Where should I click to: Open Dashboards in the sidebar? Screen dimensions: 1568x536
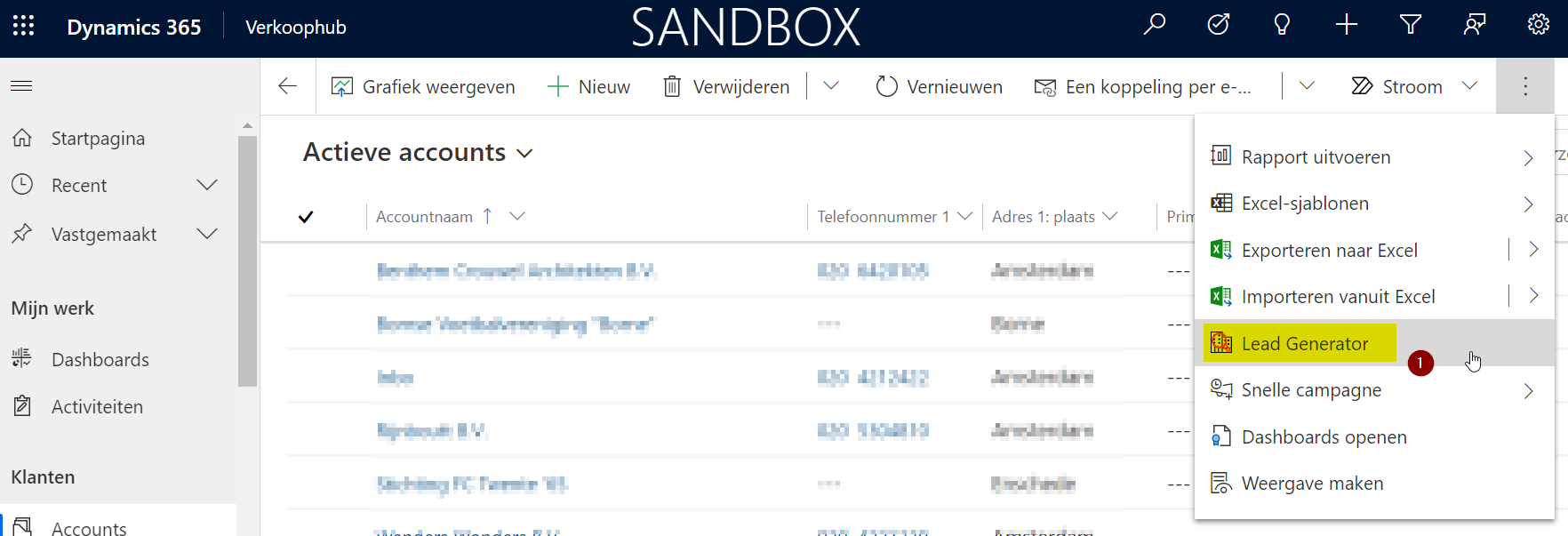click(x=100, y=360)
